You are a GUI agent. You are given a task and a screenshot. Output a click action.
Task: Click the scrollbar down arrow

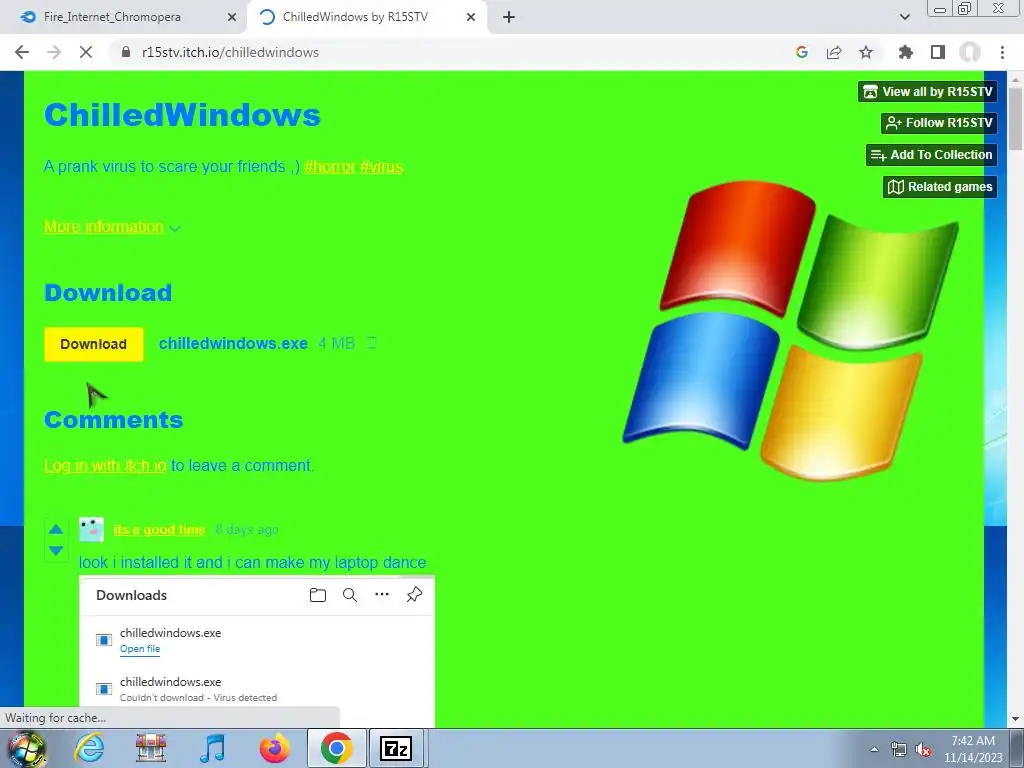tap(1015, 720)
